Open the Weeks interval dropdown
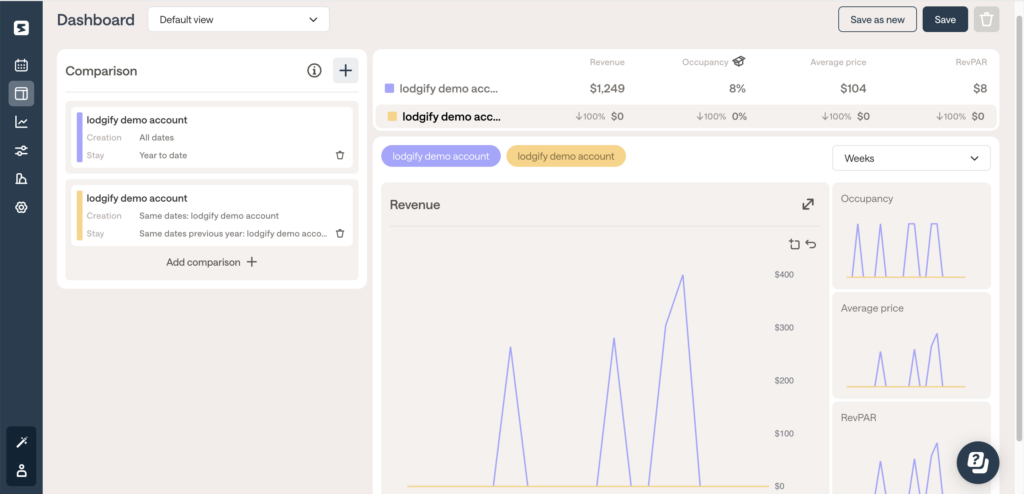Viewport: 1024px width, 494px height. point(911,158)
